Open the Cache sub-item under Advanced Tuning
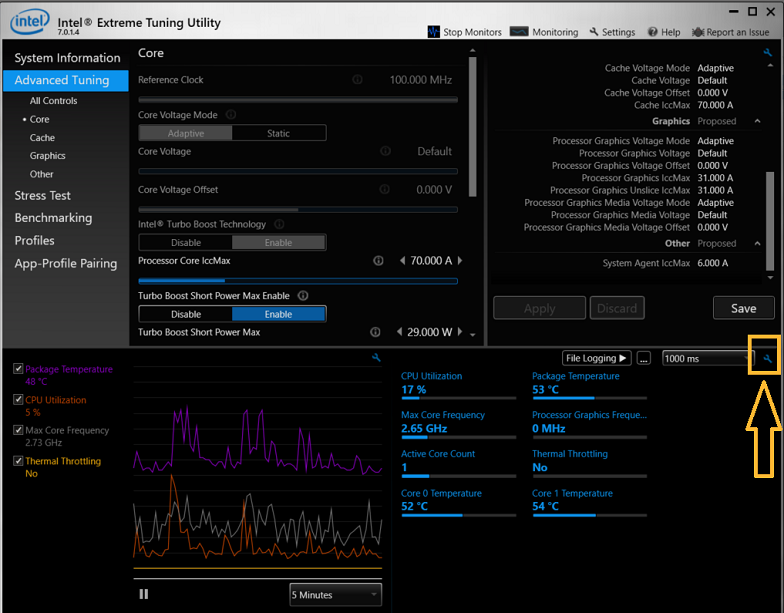 pyautogui.click(x=42, y=138)
